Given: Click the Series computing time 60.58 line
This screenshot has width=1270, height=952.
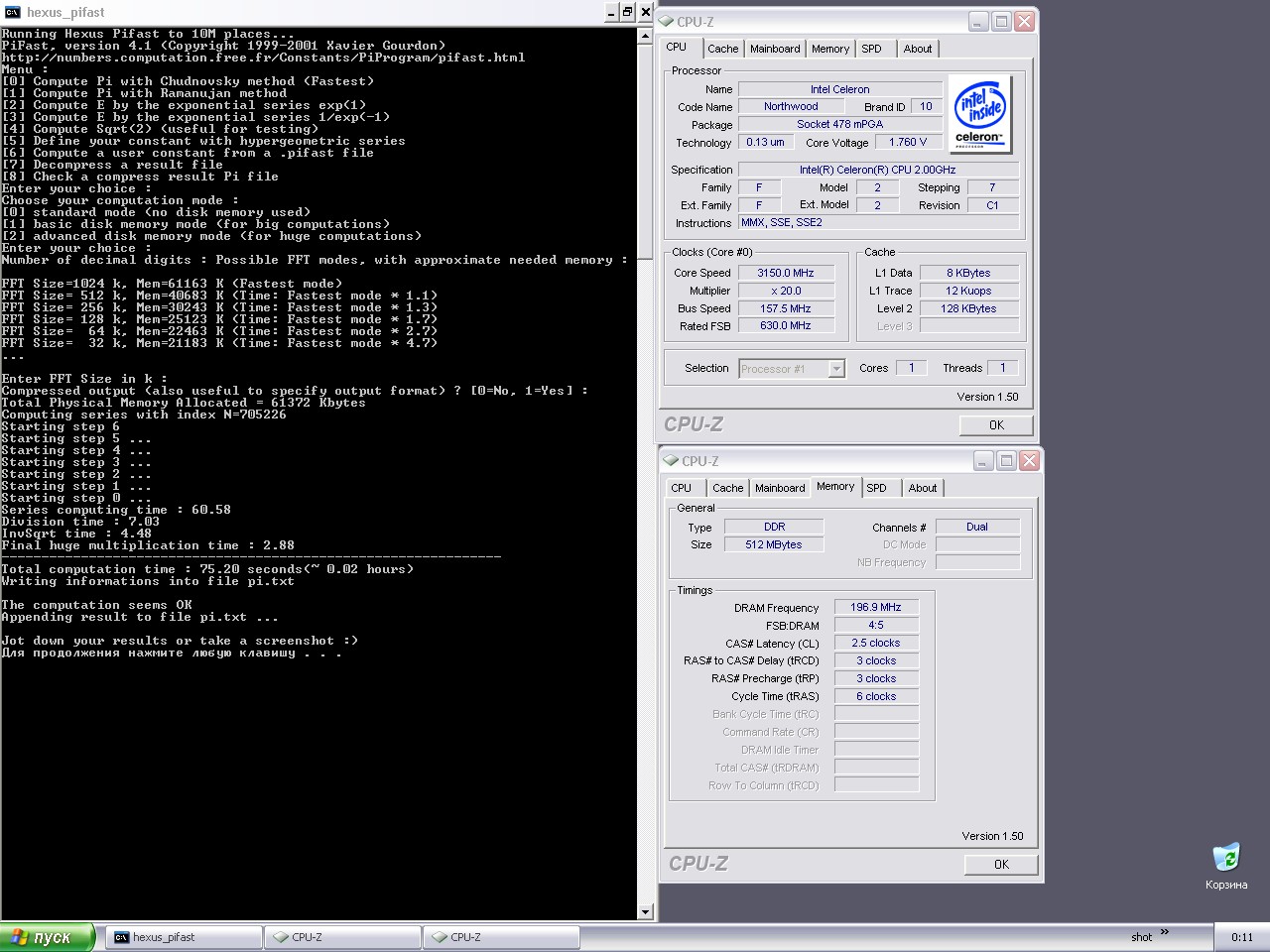Looking at the screenshot, I should pyautogui.click(x=116, y=510).
